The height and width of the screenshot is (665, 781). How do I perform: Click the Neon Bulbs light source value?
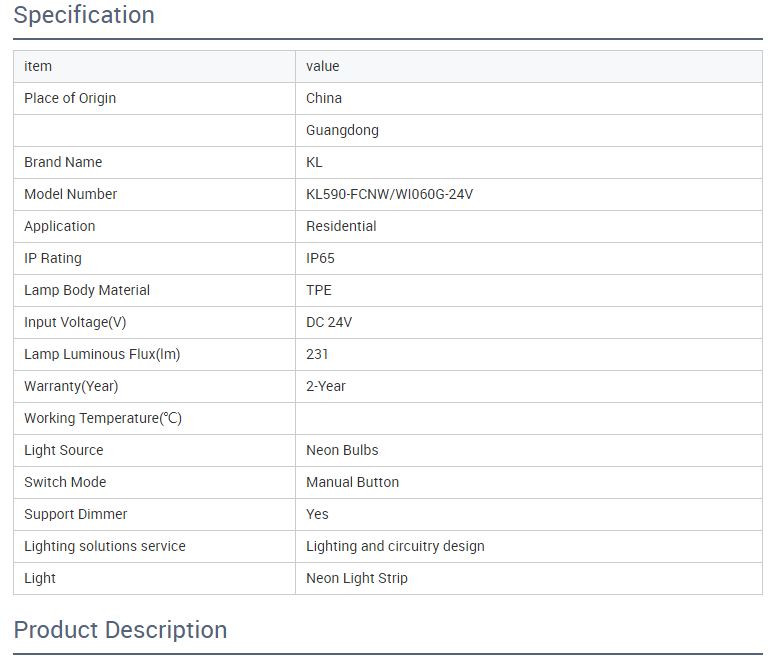pyautogui.click(x=342, y=450)
